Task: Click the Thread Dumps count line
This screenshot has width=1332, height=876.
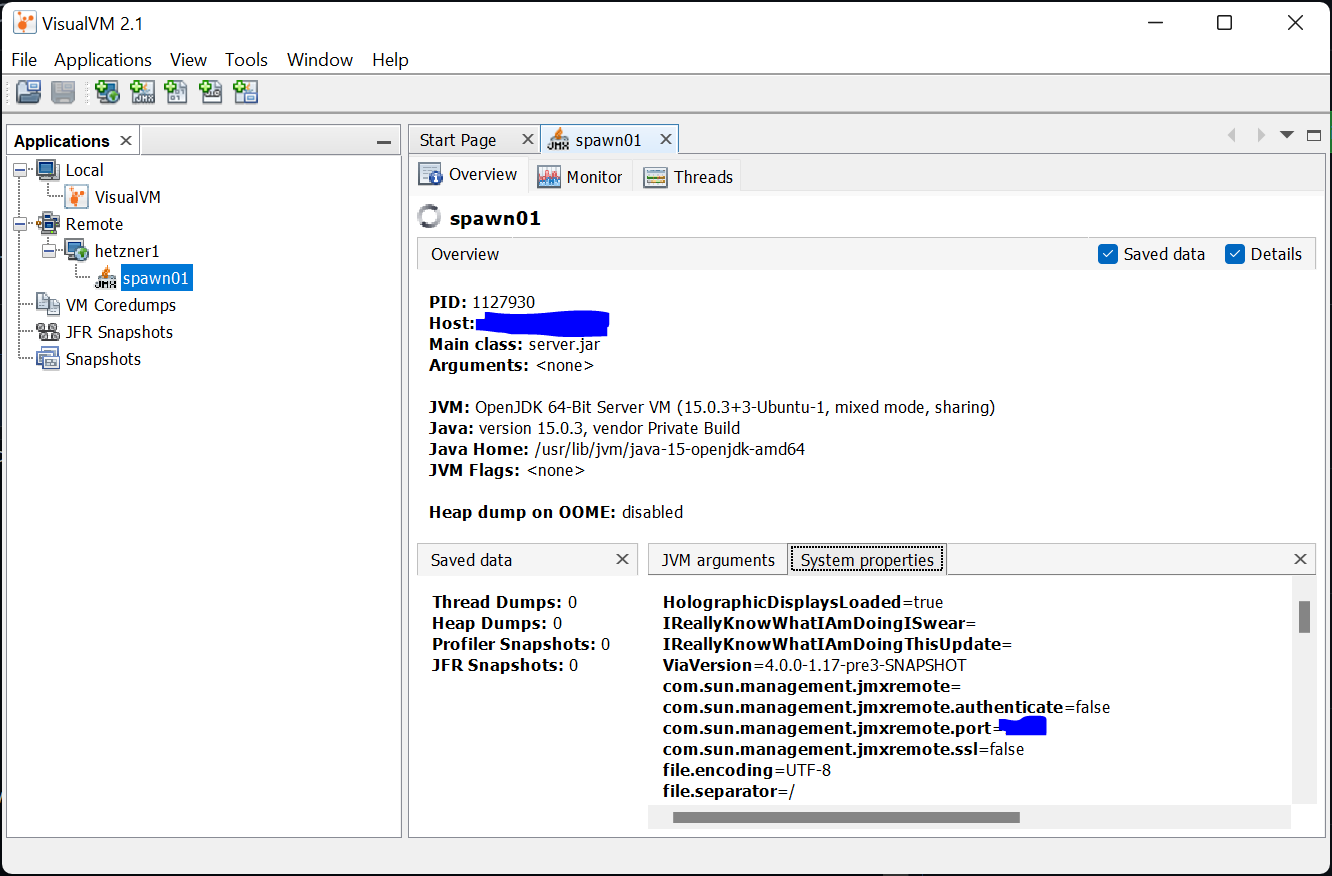Action: click(504, 602)
